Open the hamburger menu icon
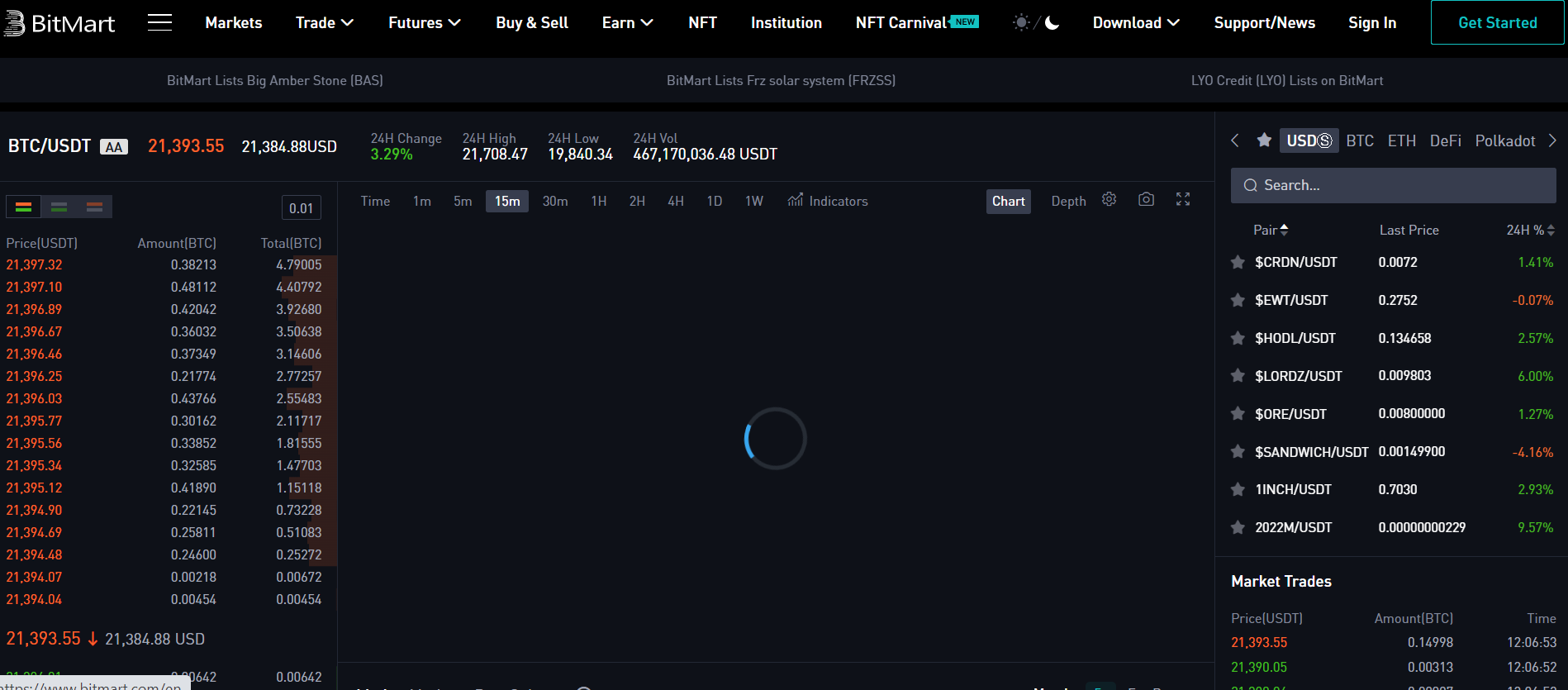This screenshot has height=690, width=1568. (x=159, y=22)
